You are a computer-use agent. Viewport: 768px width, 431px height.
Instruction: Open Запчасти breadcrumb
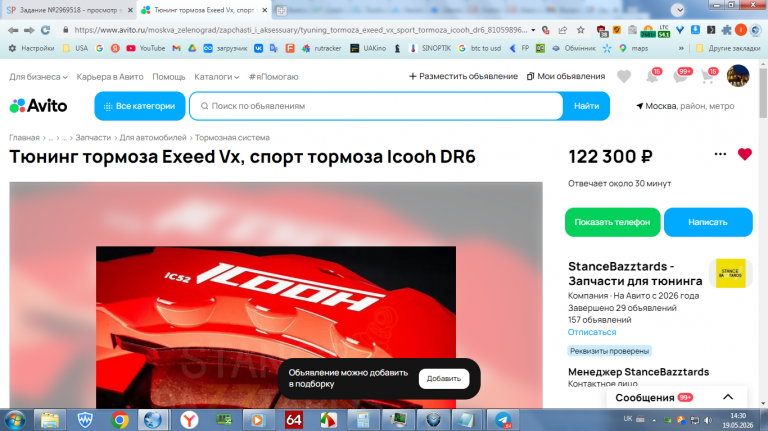pos(93,138)
